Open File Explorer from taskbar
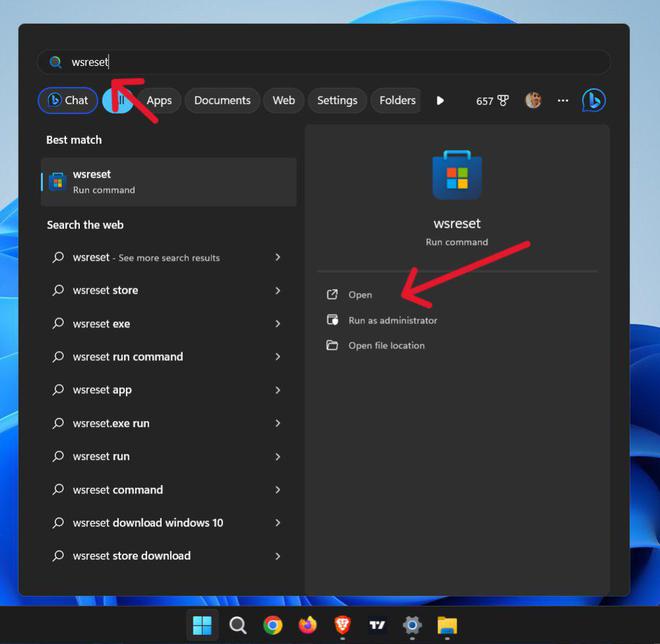This screenshot has height=644, width=660. (447, 625)
